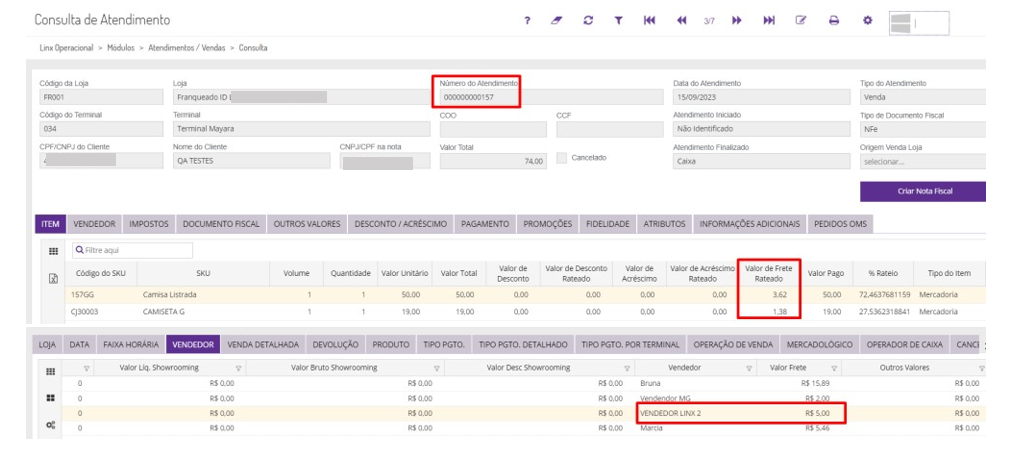Select the PRODUTO tab

pos(391,344)
